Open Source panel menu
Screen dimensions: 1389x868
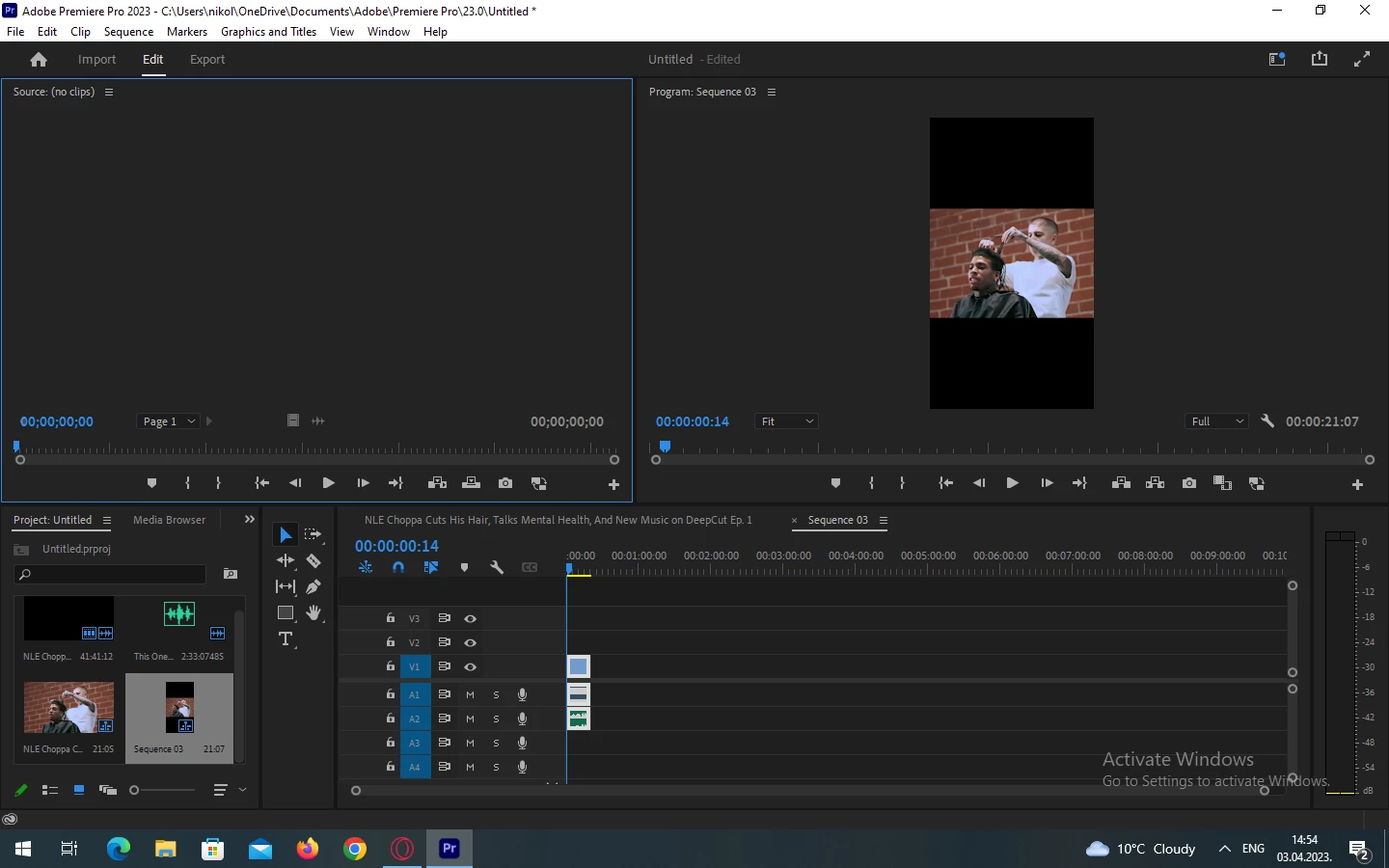pos(109,93)
